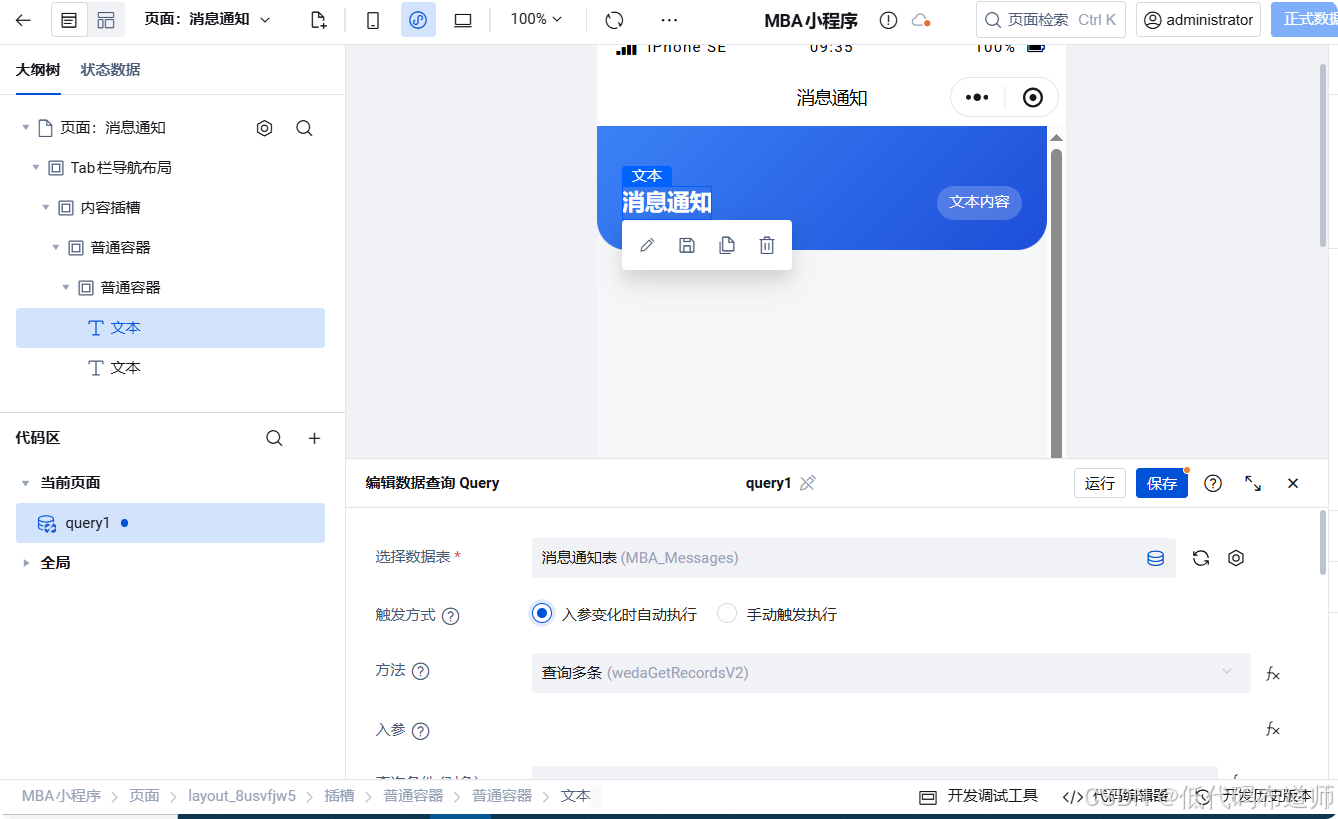Open the administrator account menu

[x=1198, y=20]
